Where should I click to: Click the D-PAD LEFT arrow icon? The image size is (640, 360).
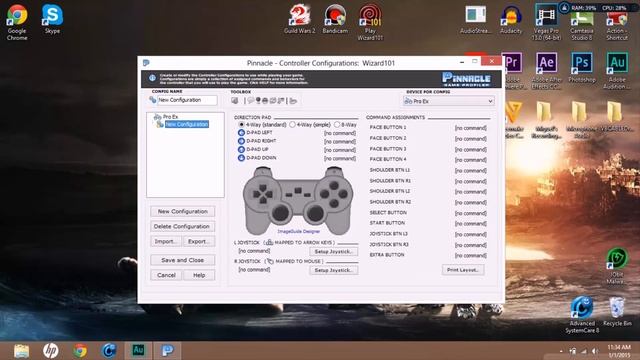pos(241,133)
